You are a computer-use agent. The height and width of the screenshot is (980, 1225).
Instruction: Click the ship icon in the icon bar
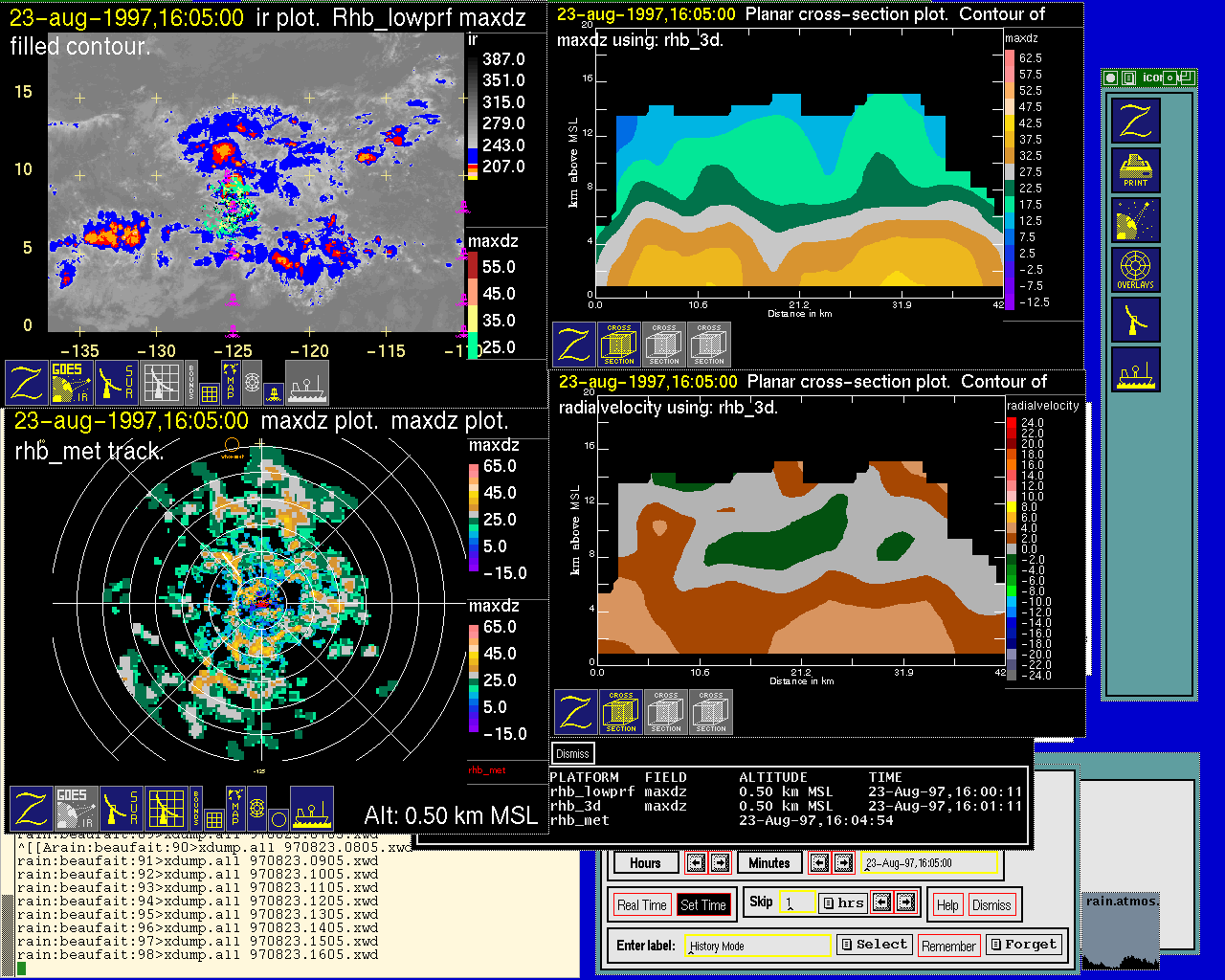click(x=1135, y=369)
